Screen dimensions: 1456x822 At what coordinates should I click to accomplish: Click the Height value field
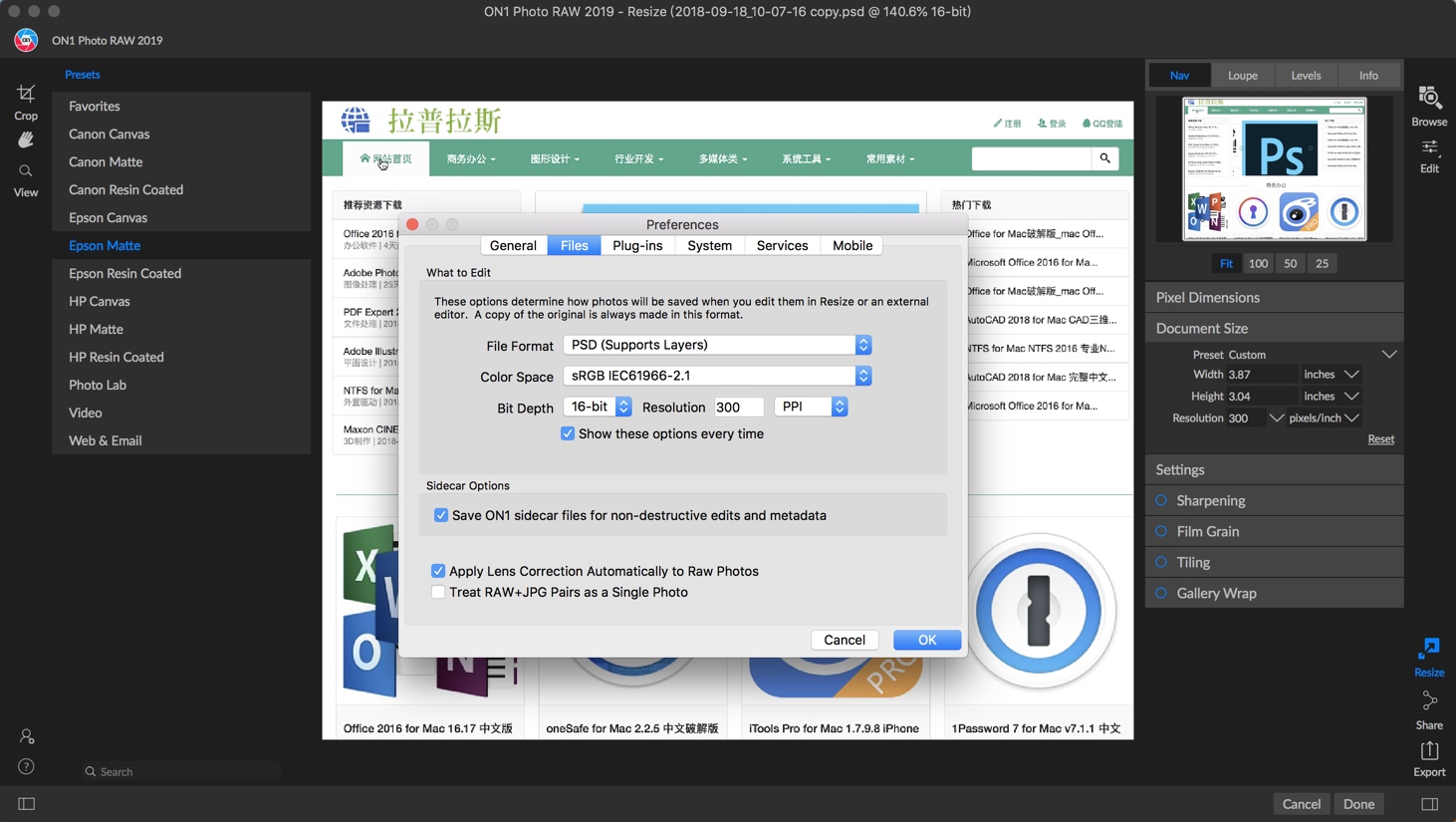tap(1262, 397)
